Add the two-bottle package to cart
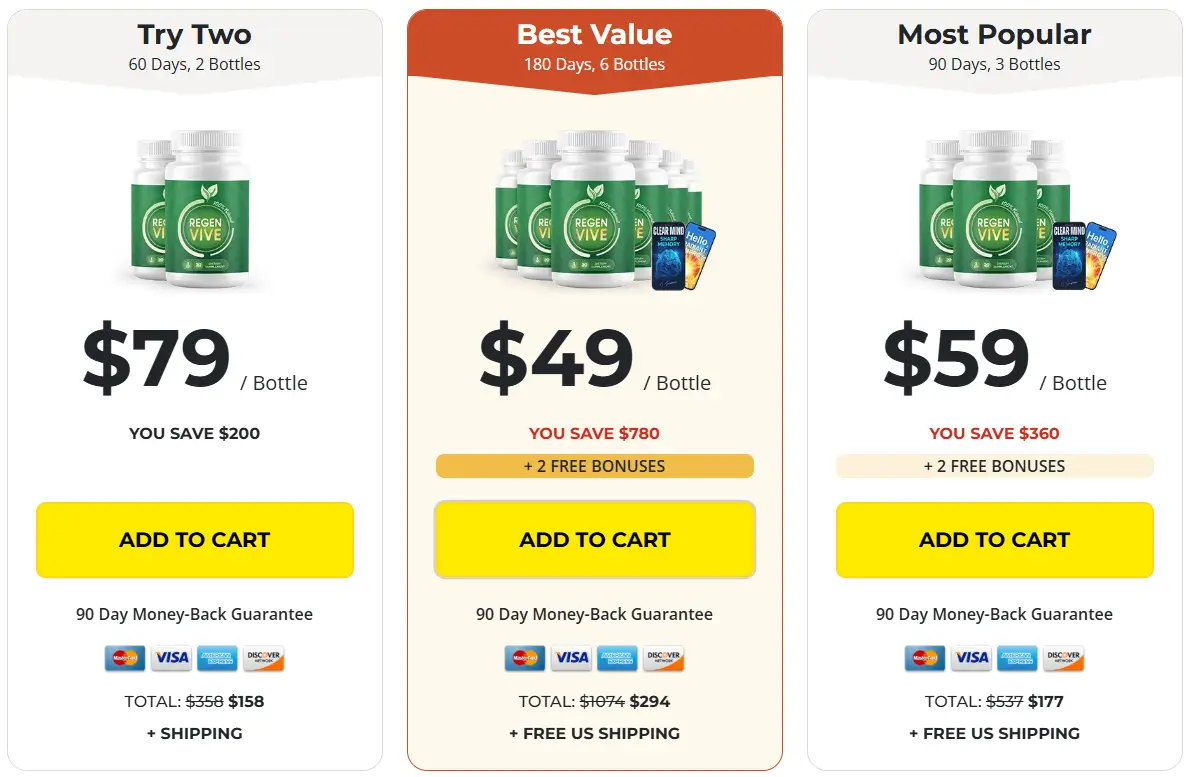Image resolution: width=1186 pixels, height=777 pixels. click(195, 540)
